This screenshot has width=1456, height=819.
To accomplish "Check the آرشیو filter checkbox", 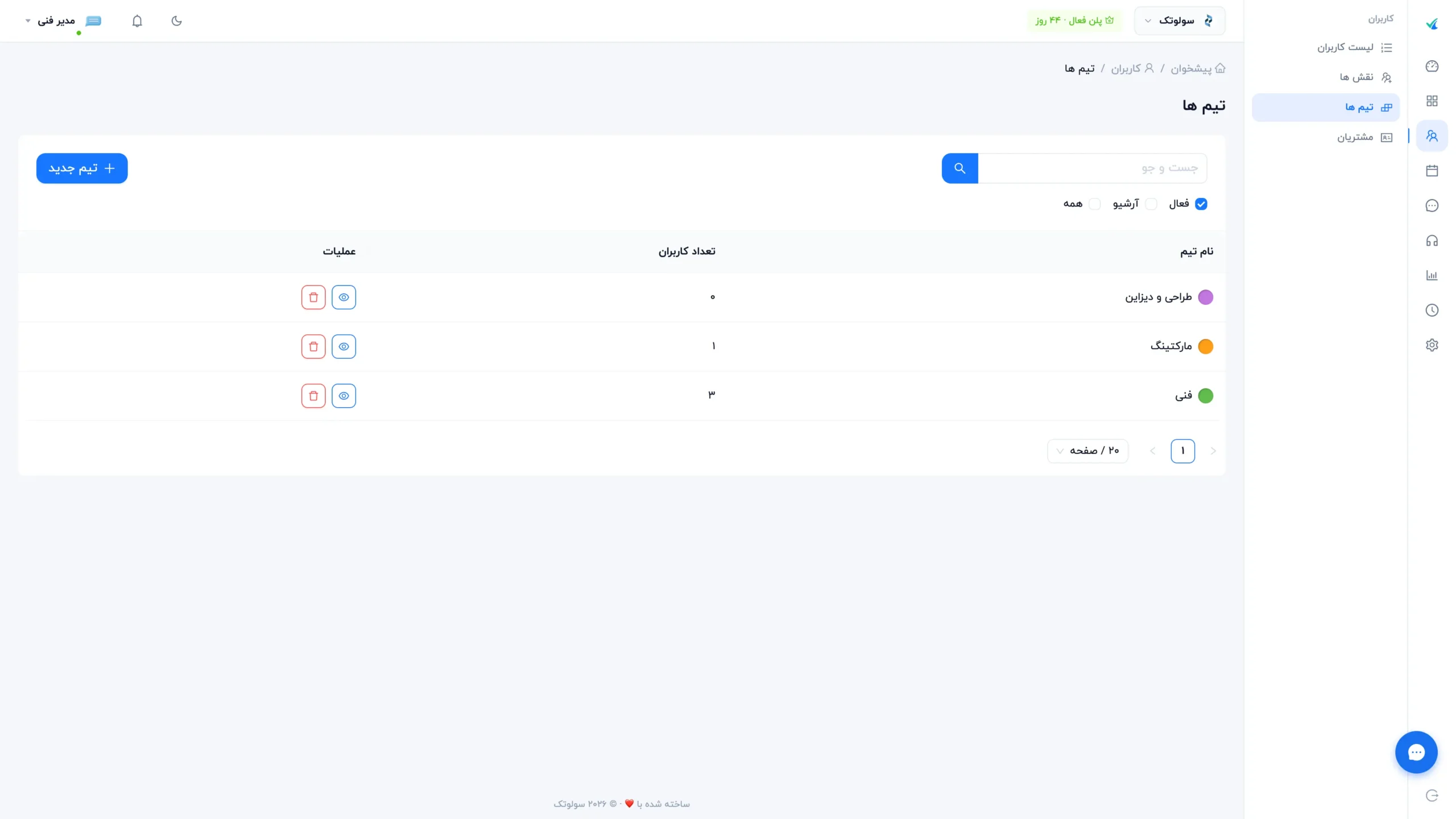I will pyautogui.click(x=1151, y=204).
